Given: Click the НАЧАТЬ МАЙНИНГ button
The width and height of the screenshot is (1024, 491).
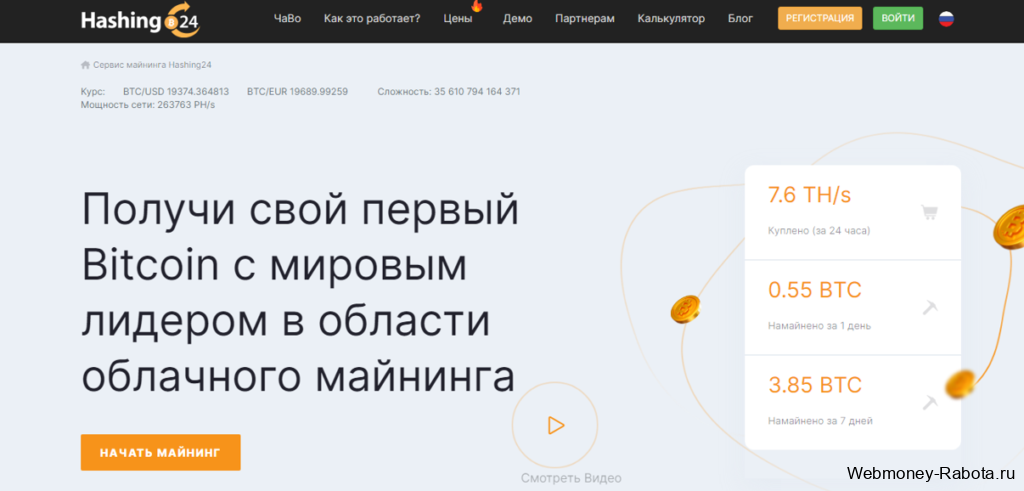Looking at the screenshot, I should (x=161, y=452).
